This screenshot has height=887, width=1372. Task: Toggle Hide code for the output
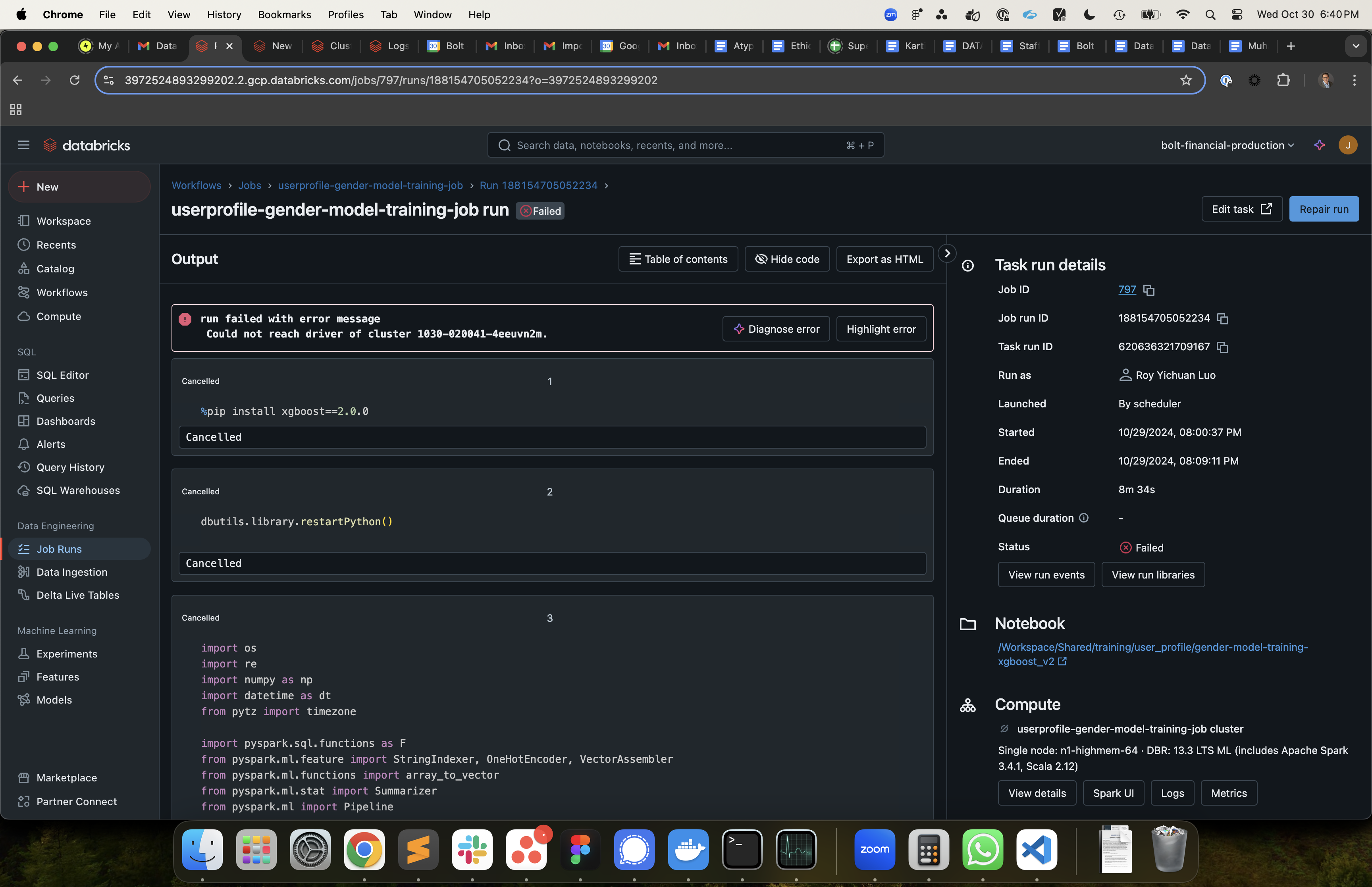tap(786, 258)
